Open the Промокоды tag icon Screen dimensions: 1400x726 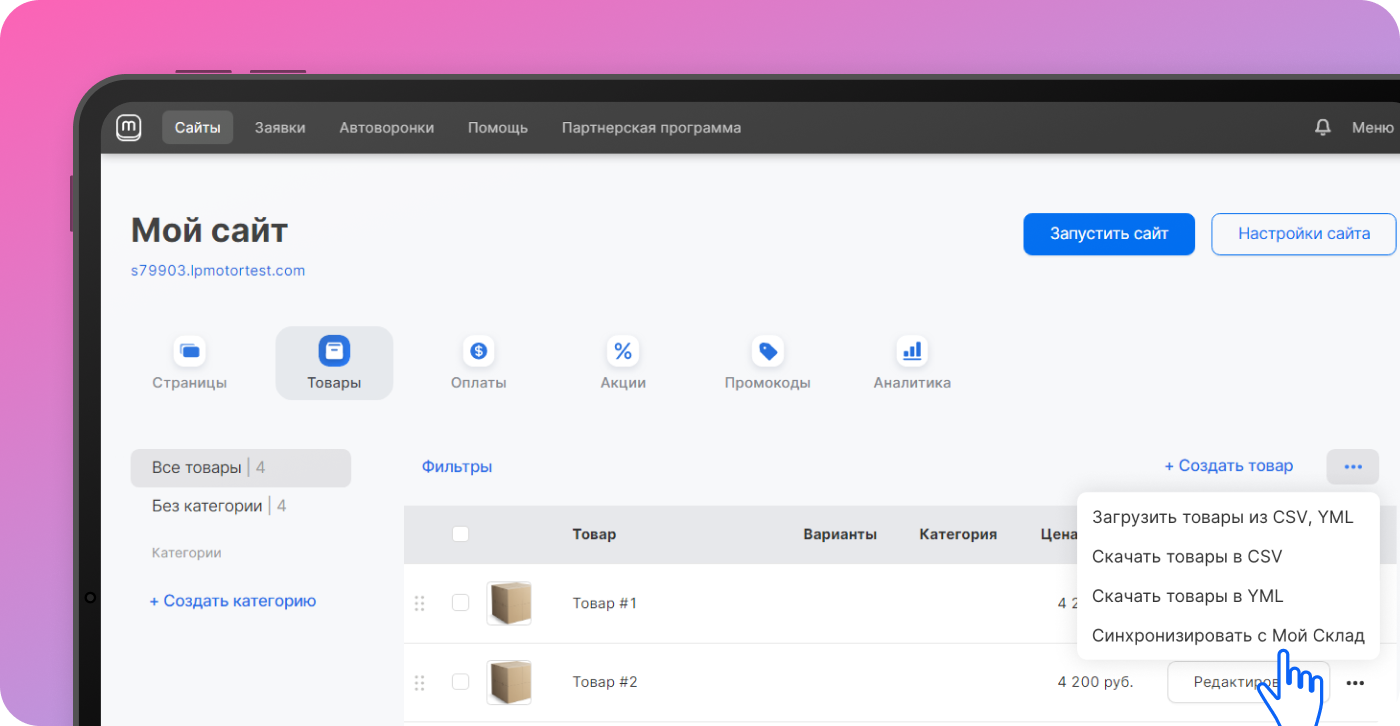click(x=768, y=351)
